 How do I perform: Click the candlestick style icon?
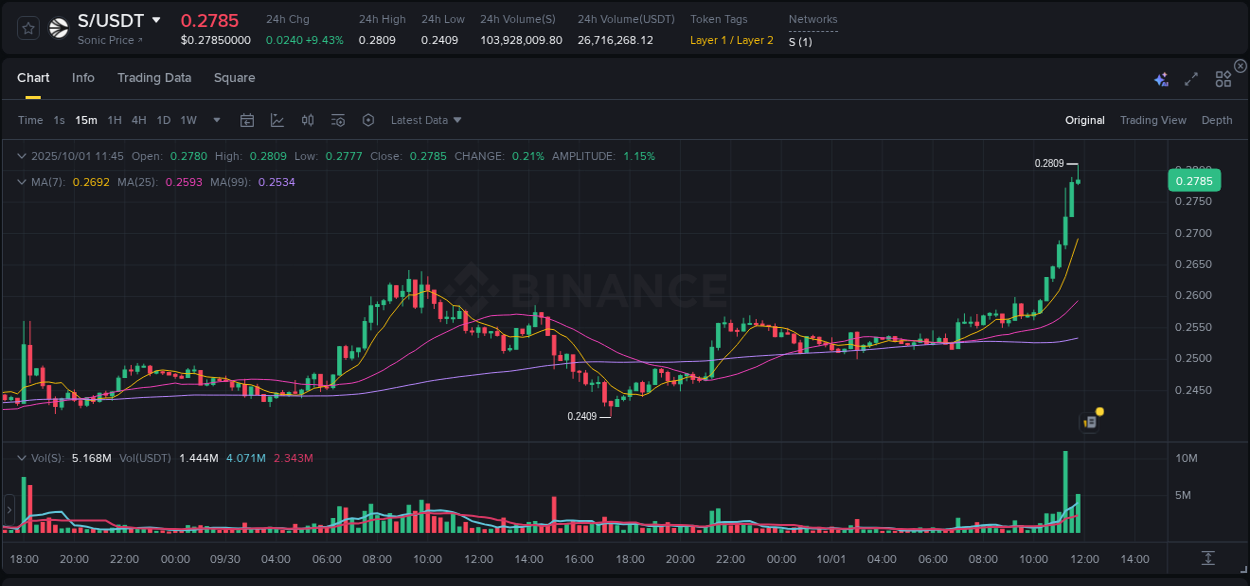click(x=307, y=120)
